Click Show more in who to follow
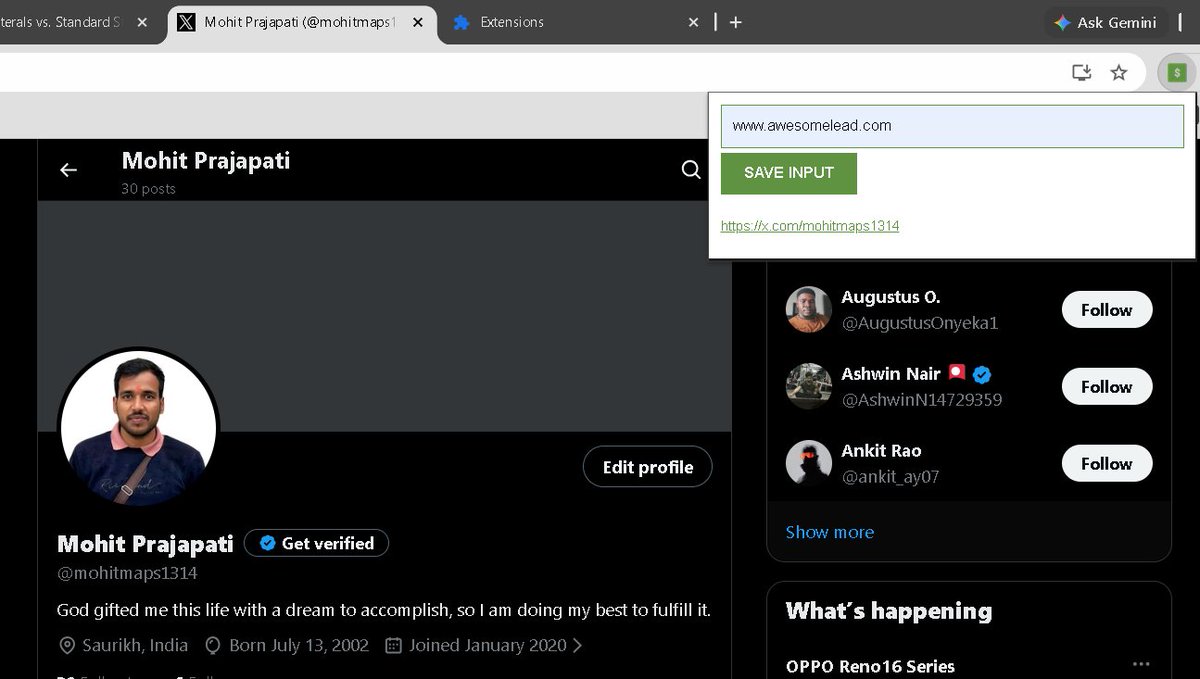 coord(830,532)
